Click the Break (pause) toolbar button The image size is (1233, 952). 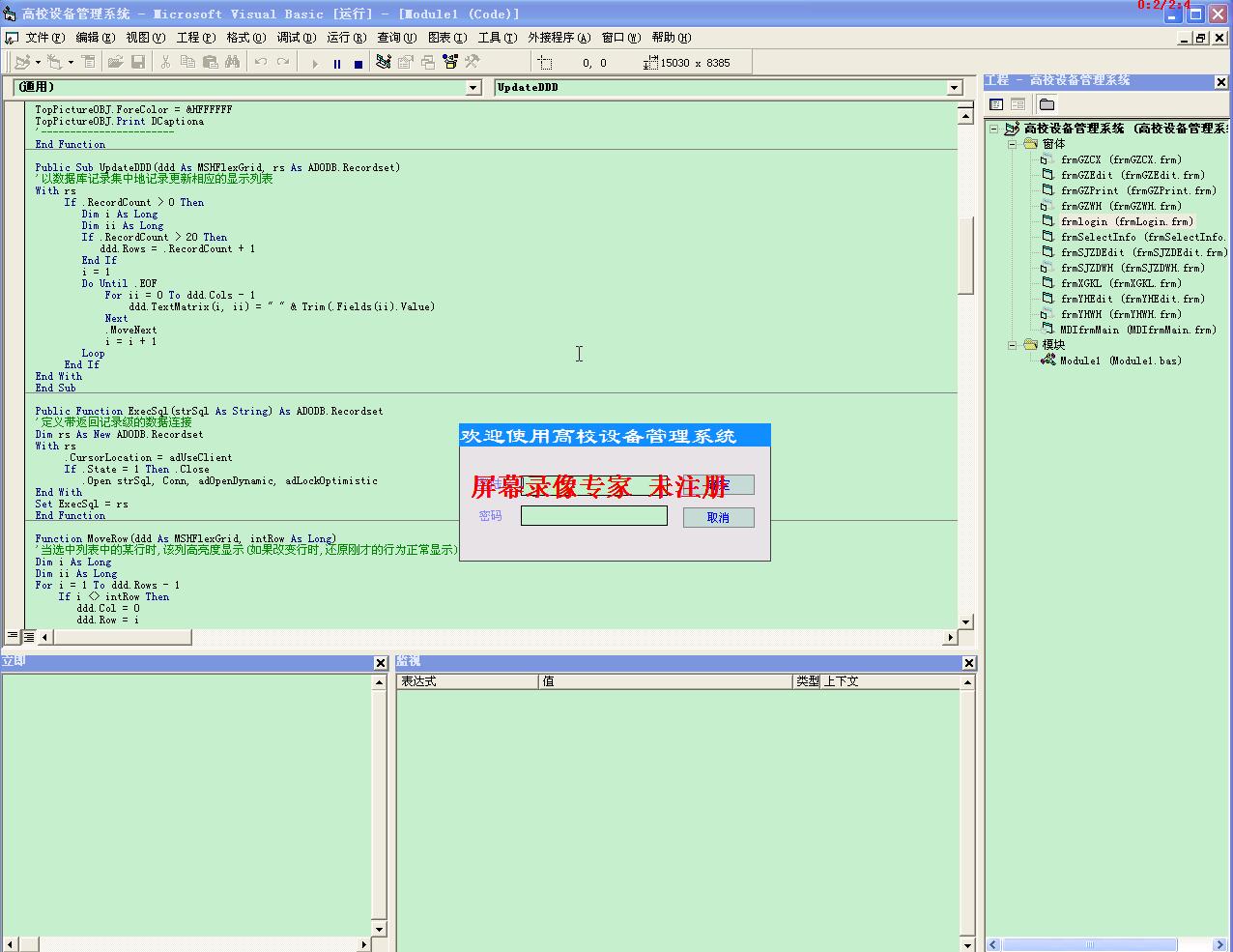[x=336, y=63]
